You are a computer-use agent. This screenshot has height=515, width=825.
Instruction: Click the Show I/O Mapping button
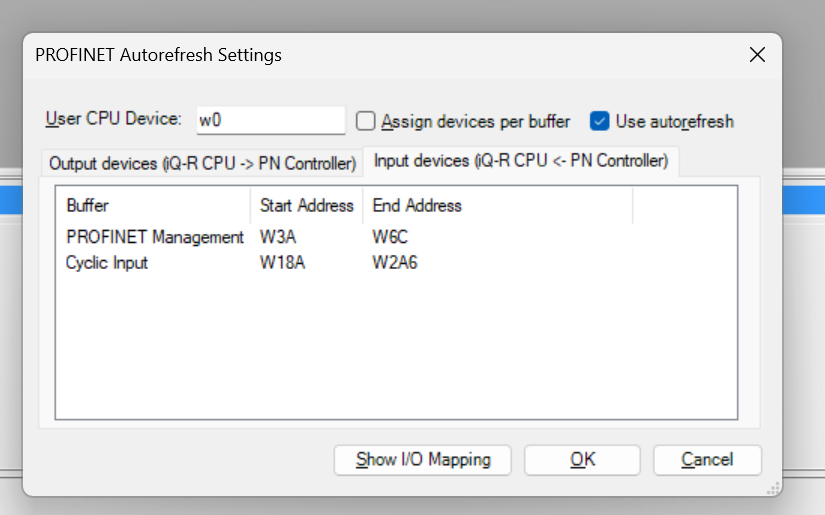[x=422, y=460]
